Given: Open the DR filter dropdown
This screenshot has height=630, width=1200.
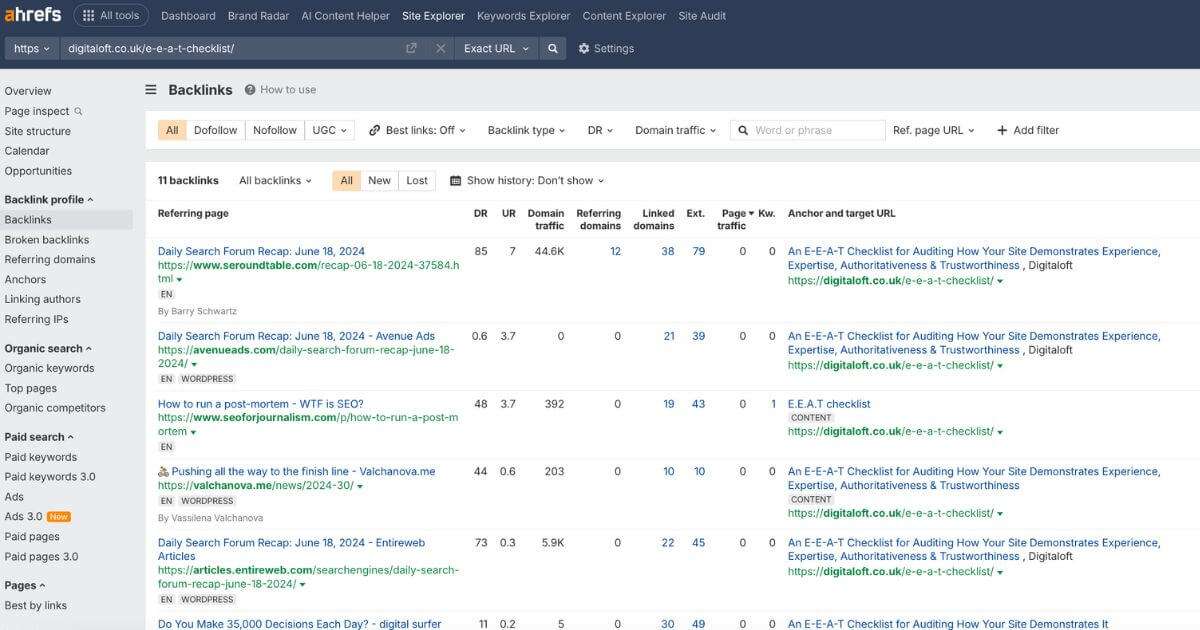Looking at the screenshot, I should pyautogui.click(x=600, y=130).
